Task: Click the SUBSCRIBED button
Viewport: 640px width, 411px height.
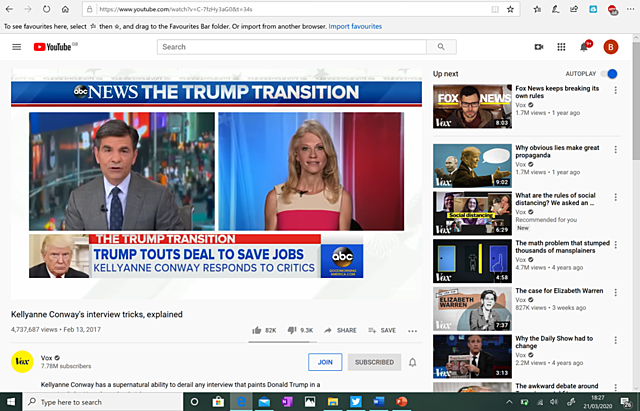Action: pos(374,362)
